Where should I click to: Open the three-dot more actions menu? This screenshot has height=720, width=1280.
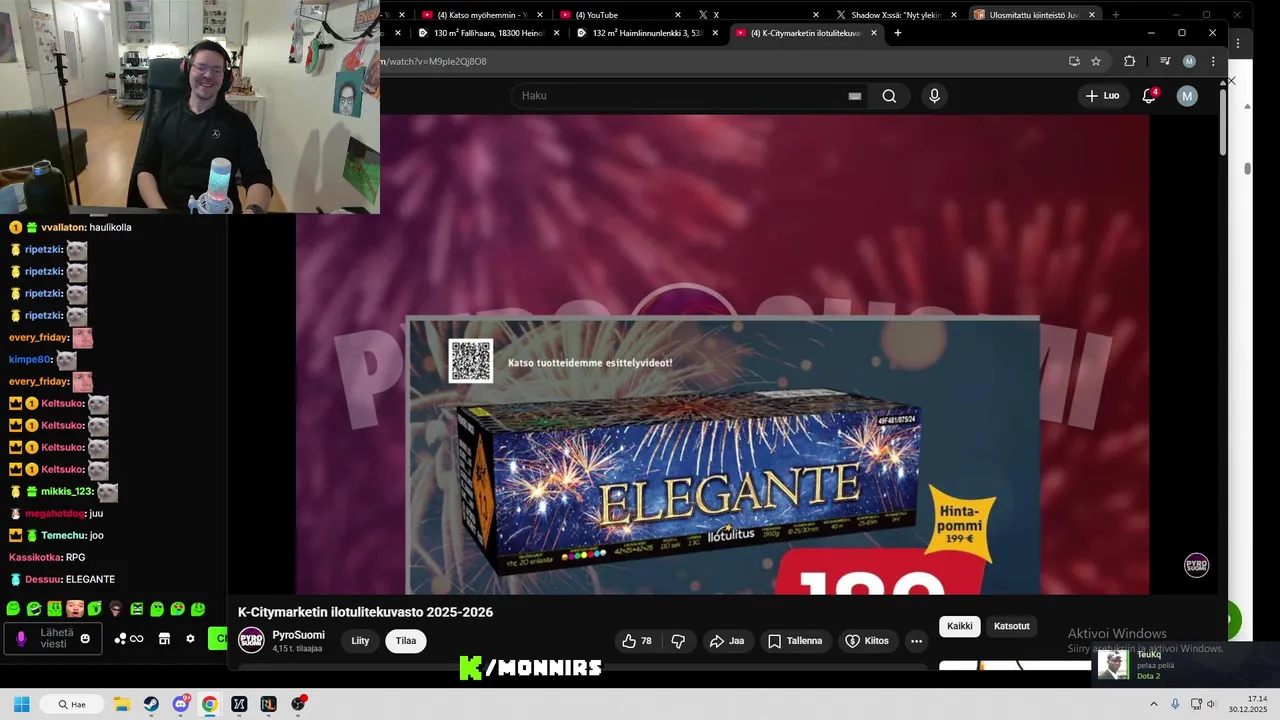[x=916, y=641]
